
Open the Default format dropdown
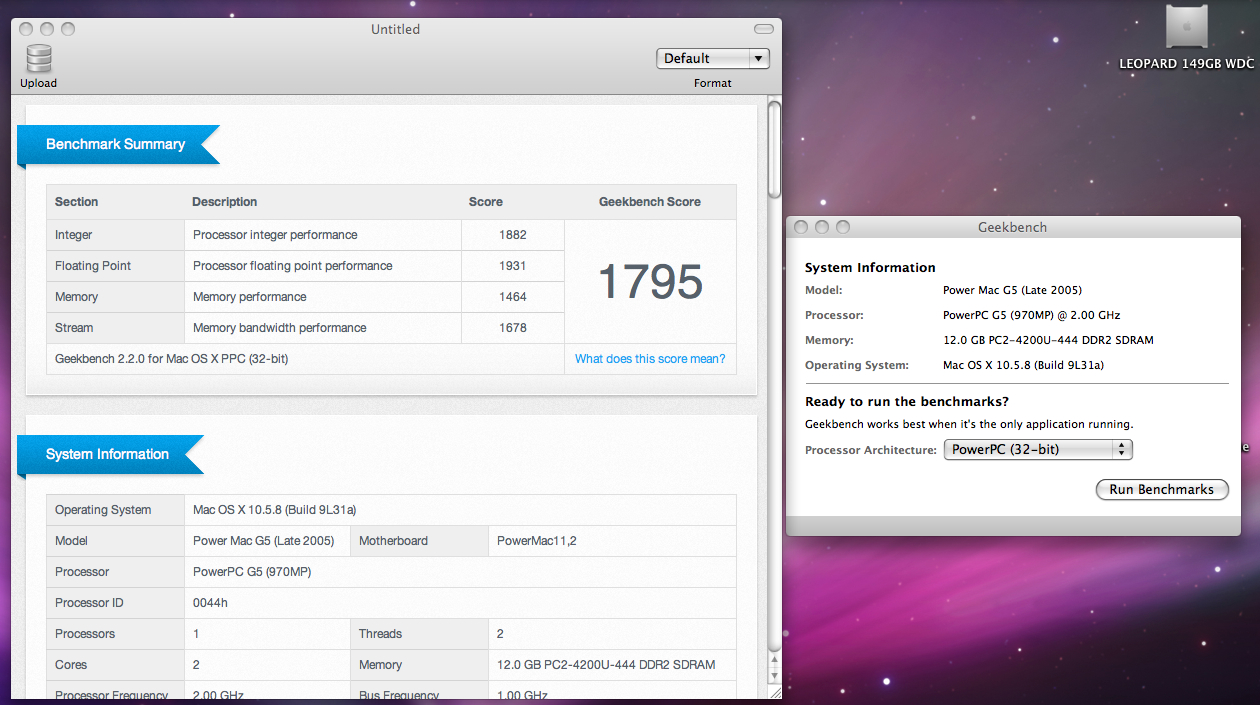(x=713, y=58)
